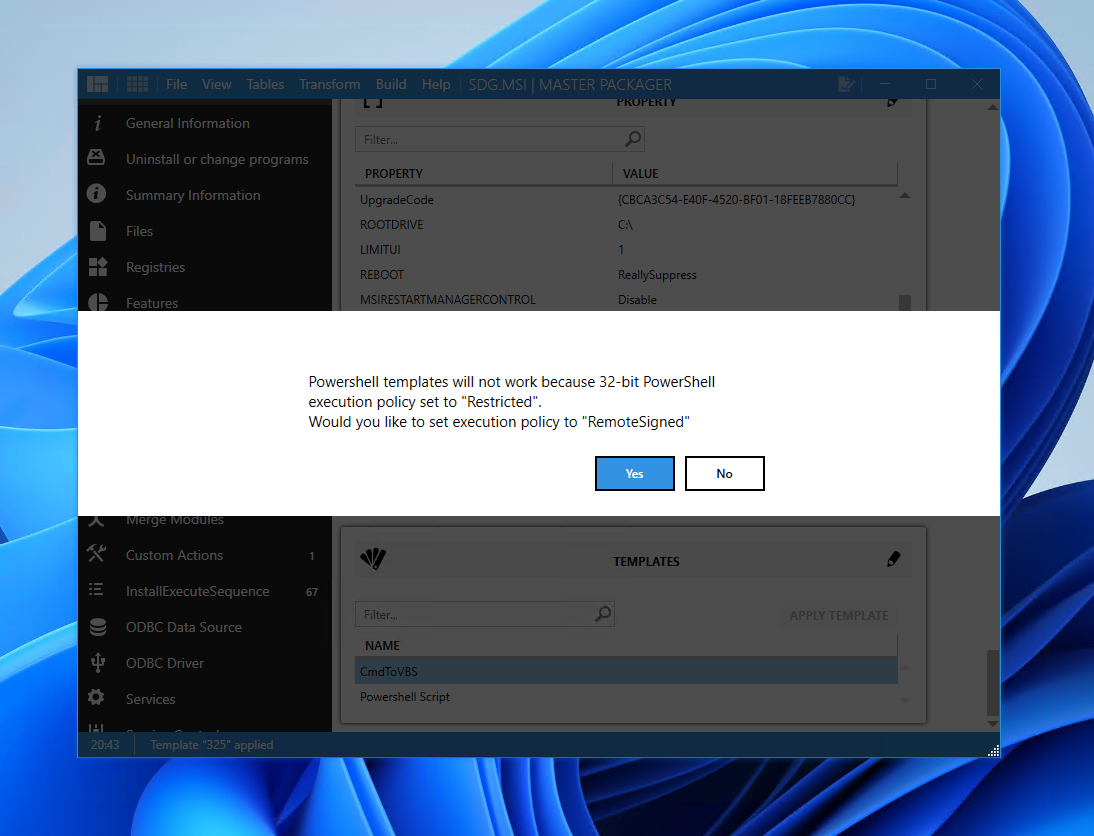Click the templates filter input field
Screen dimensions: 1094x836
(484, 614)
